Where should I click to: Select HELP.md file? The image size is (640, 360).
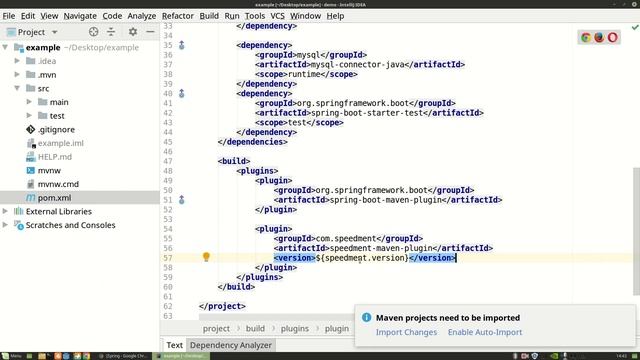(x=55, y=157)
